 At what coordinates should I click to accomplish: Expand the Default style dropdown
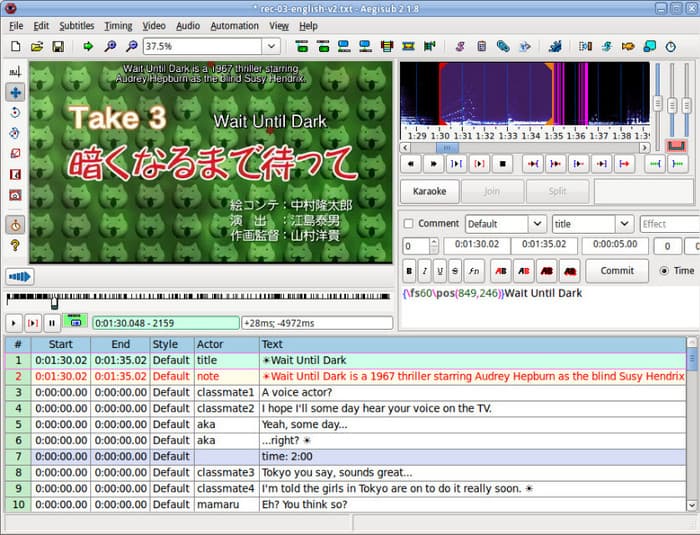click(x=538, y=223)
